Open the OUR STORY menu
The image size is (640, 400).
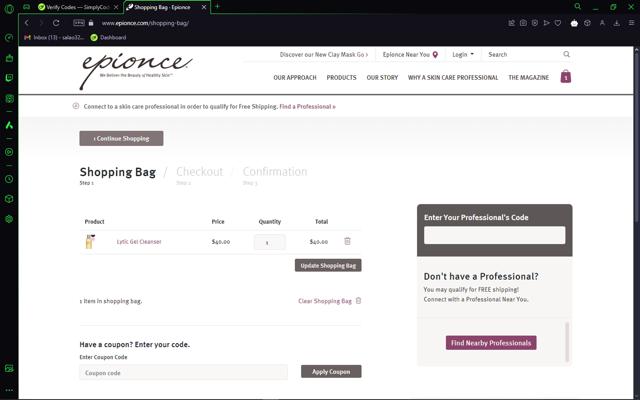click(382, 78)
